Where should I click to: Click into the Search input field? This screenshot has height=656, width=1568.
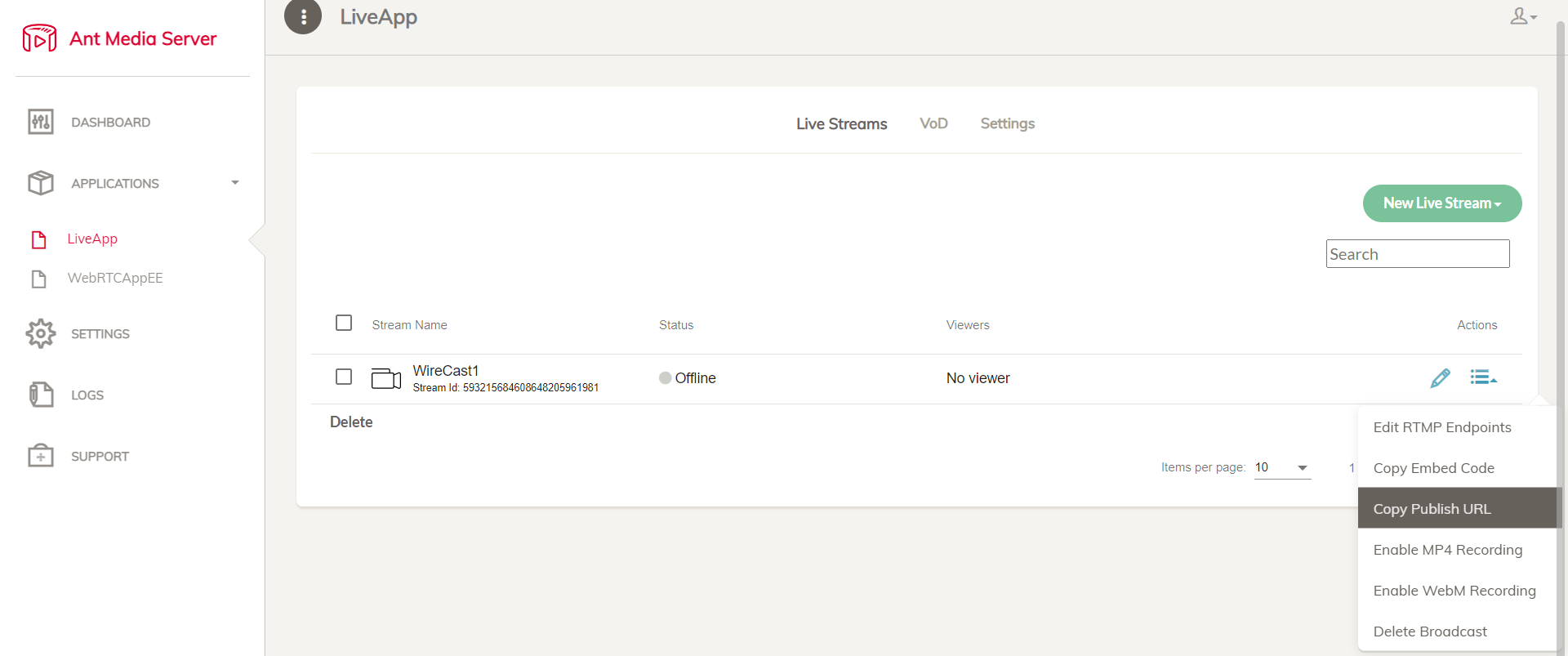click(x=1418, y=254)
